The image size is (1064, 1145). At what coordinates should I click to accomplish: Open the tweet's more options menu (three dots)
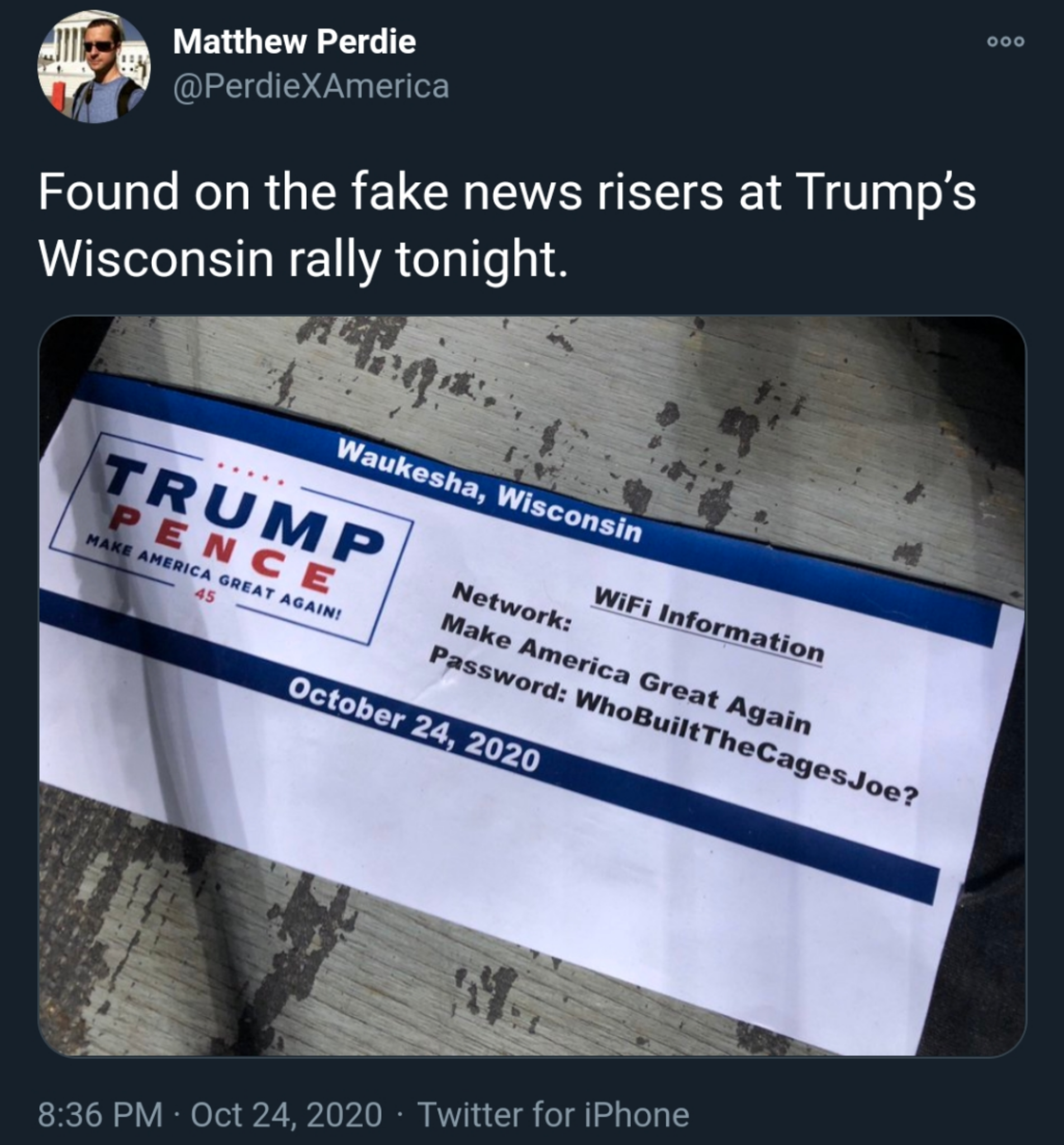point(1006,41)
